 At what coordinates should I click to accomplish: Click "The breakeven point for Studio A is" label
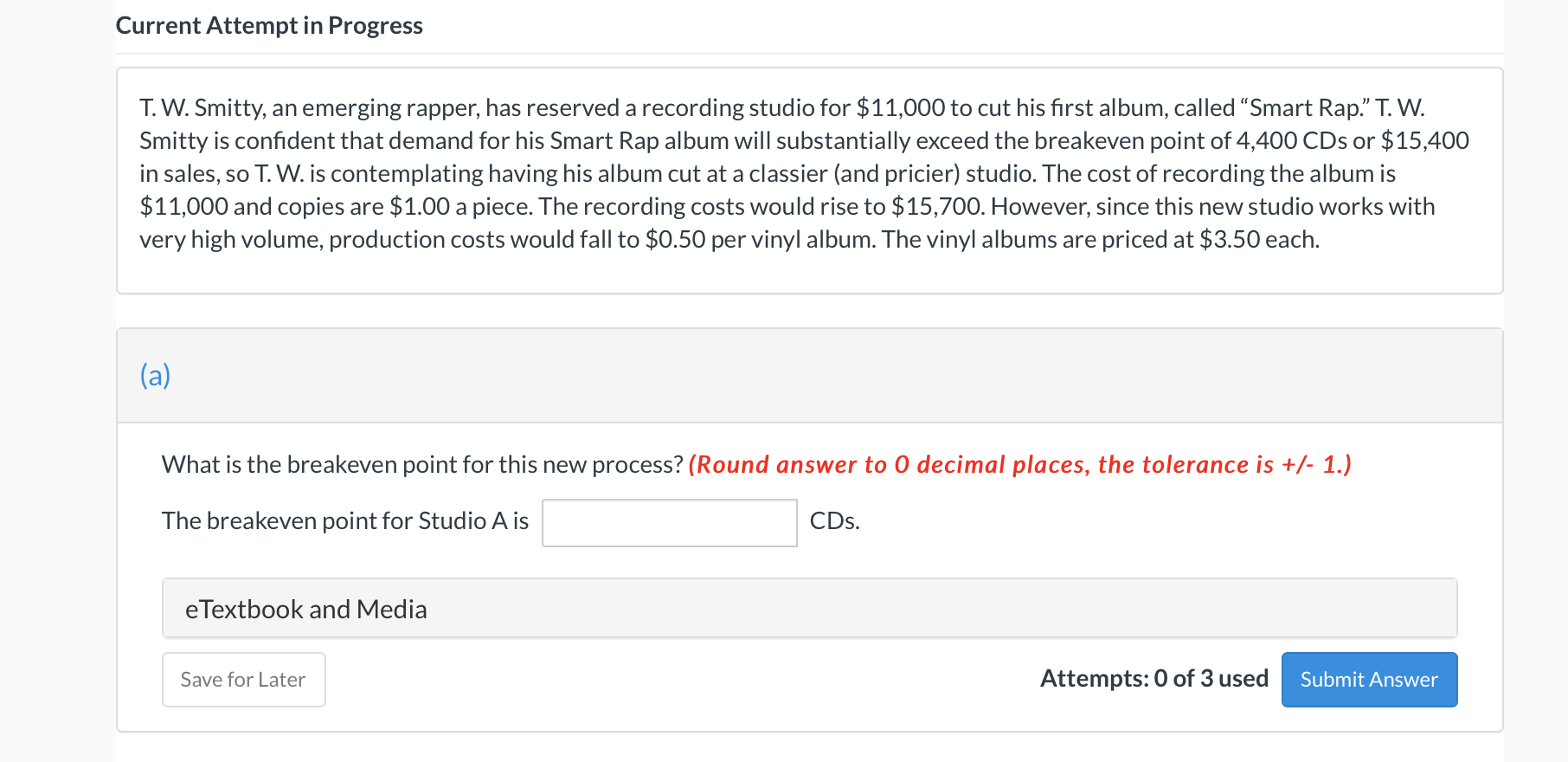click(x=344, y=521)
